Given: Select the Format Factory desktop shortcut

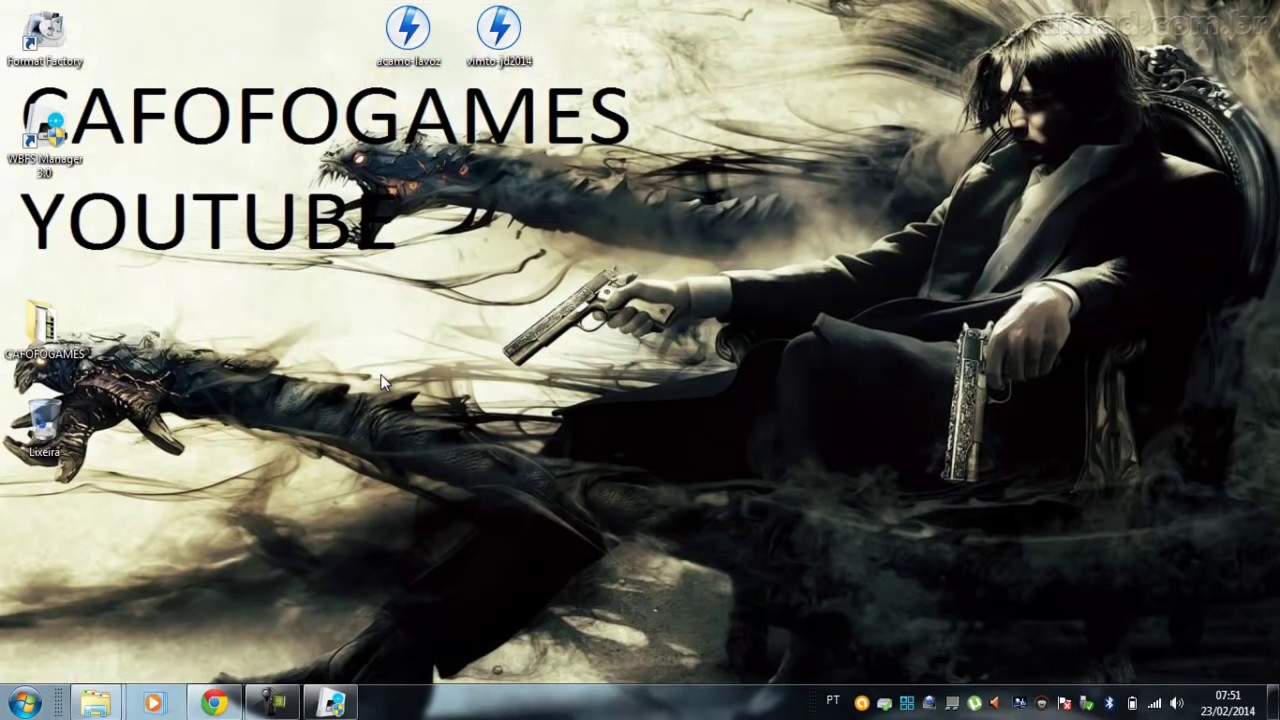Looking at the screenshot, I should point(44,39).
